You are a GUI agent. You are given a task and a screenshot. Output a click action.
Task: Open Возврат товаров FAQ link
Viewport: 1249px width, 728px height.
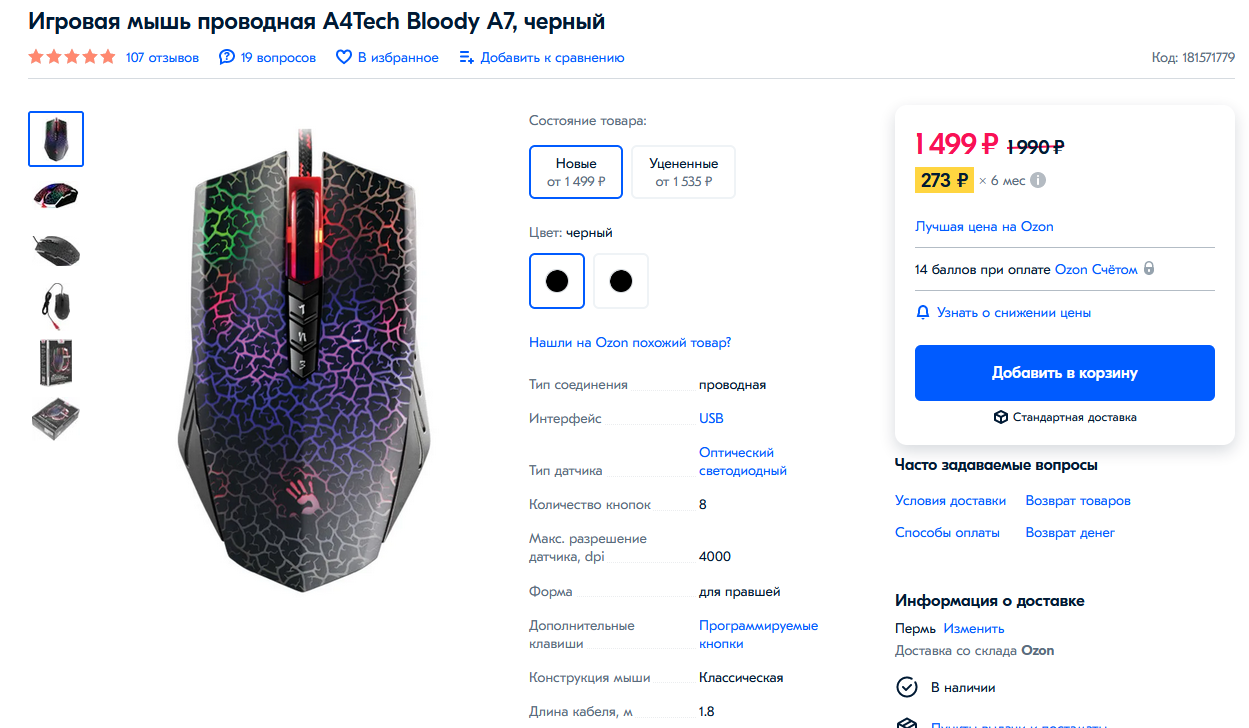1078,501
